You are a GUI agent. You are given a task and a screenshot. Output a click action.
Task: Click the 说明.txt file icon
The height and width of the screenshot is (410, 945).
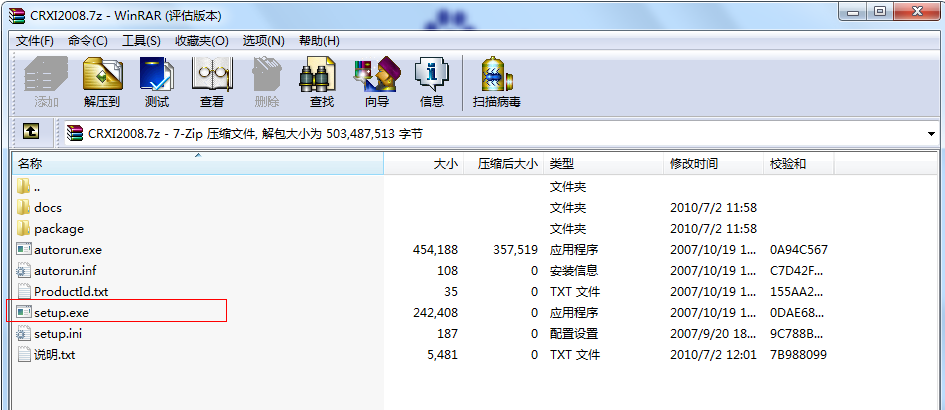[x=24, y=355]
